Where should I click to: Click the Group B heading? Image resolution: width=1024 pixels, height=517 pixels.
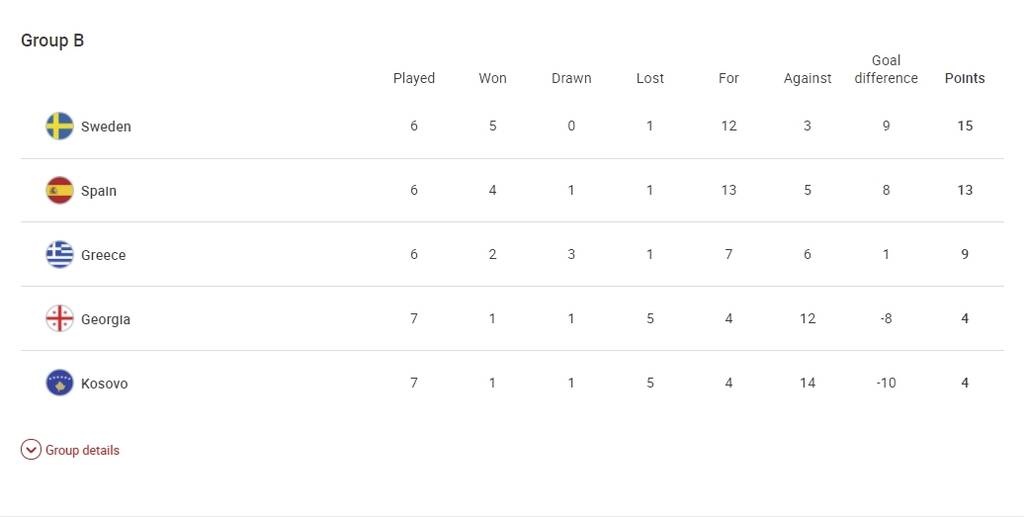point(52,41)
